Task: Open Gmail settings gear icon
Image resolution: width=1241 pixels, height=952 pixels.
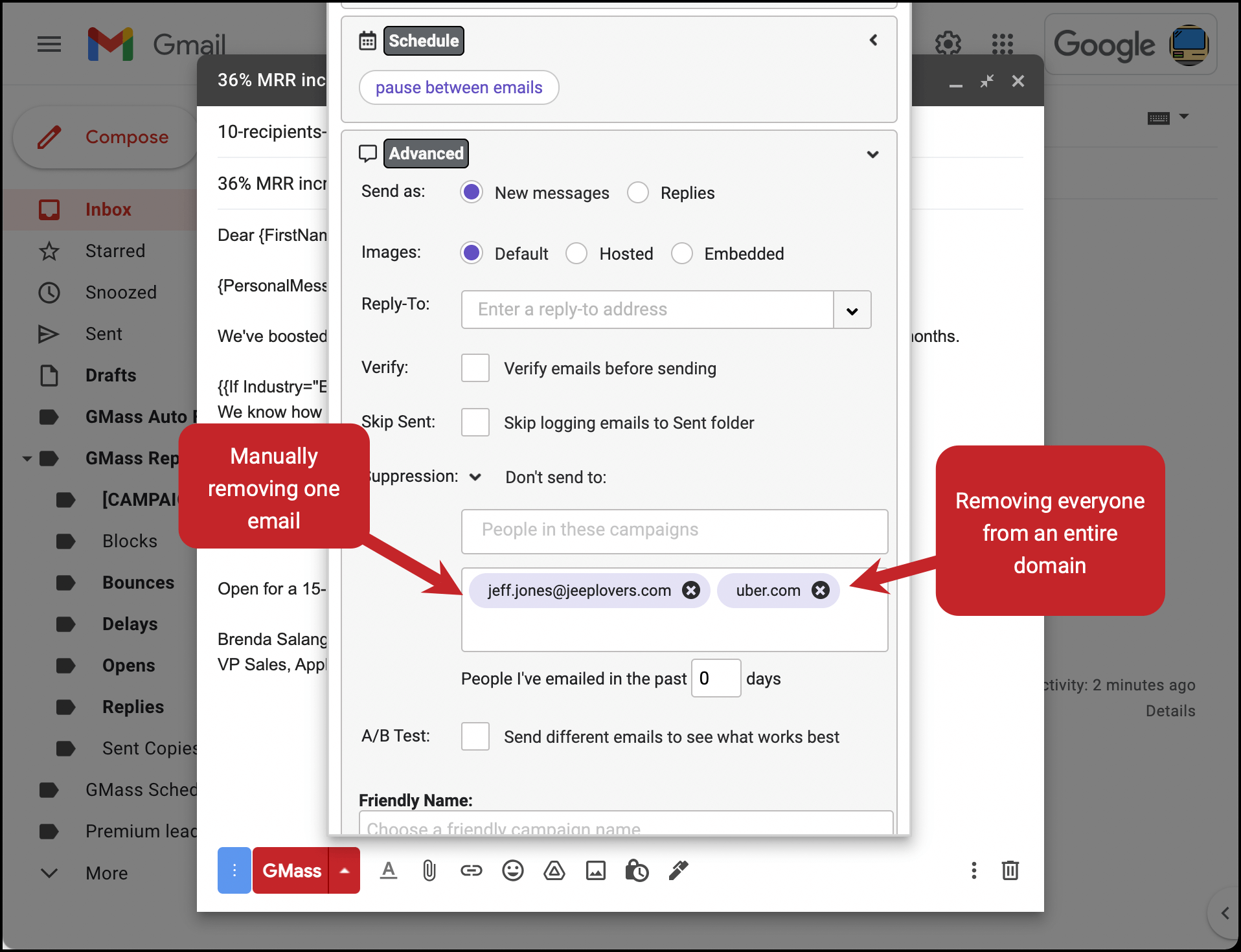Action: coord(948,44)
